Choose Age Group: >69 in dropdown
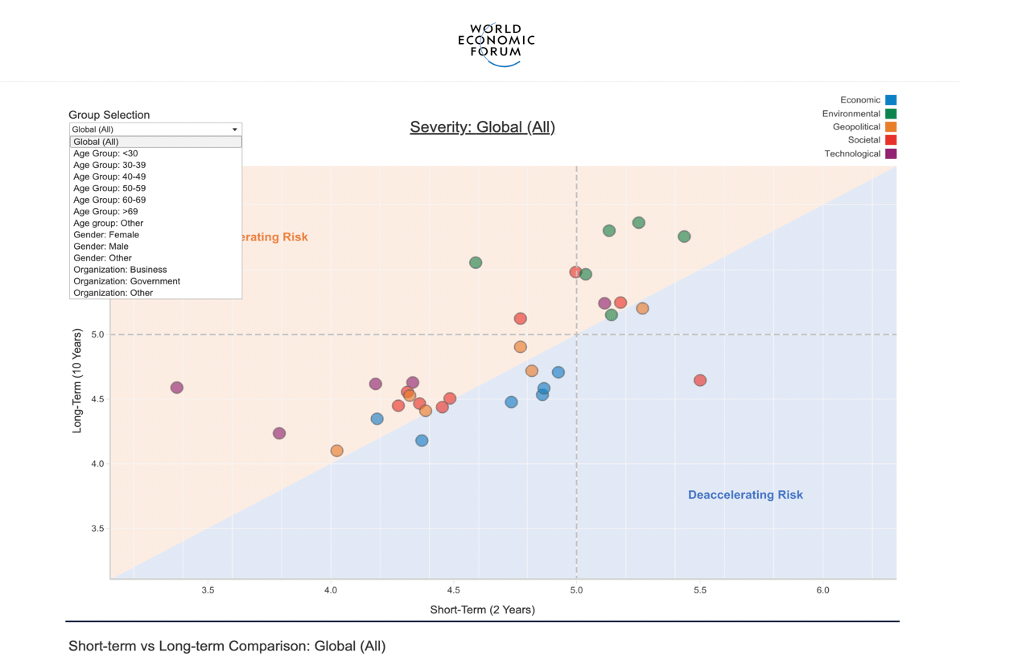This screenshot has height=664, width=1010. [x=155, y=211]
